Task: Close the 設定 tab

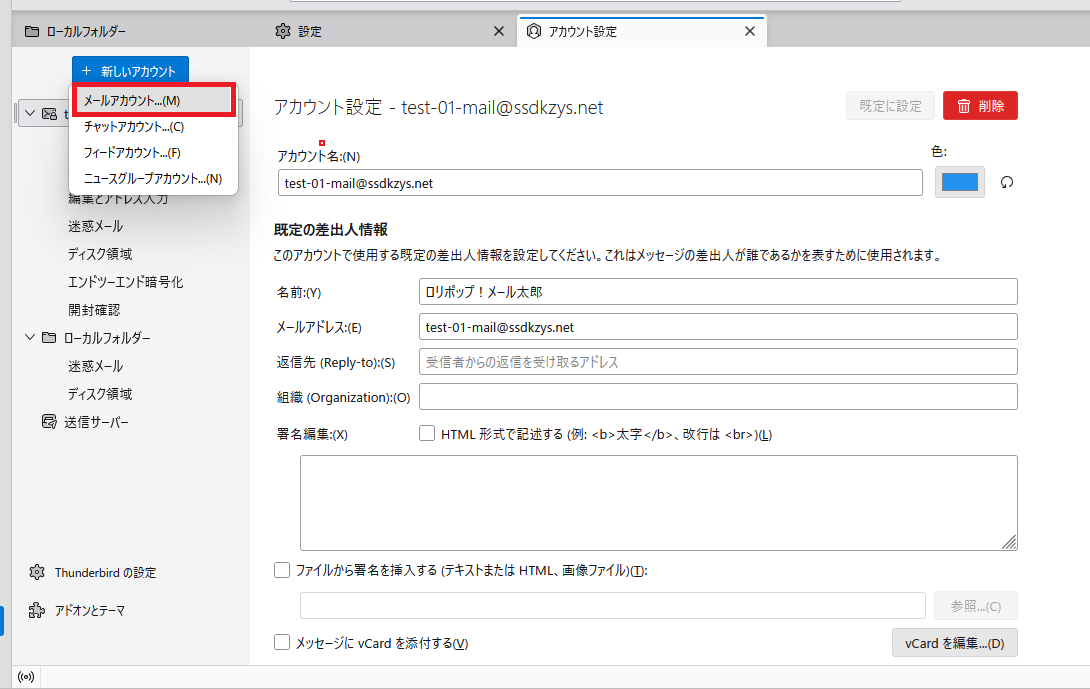Action: [x=499, y=31]
